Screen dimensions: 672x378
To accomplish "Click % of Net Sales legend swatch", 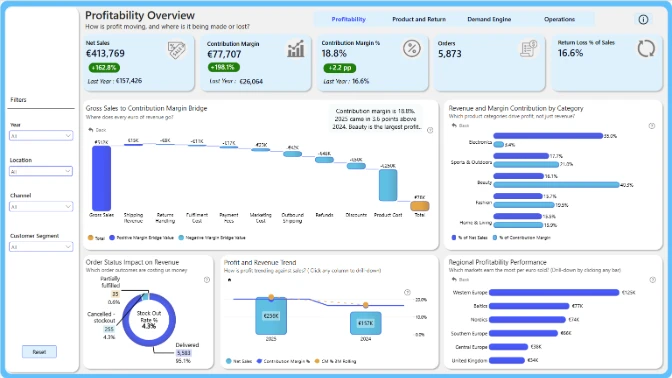I will (x=453, y=237).
